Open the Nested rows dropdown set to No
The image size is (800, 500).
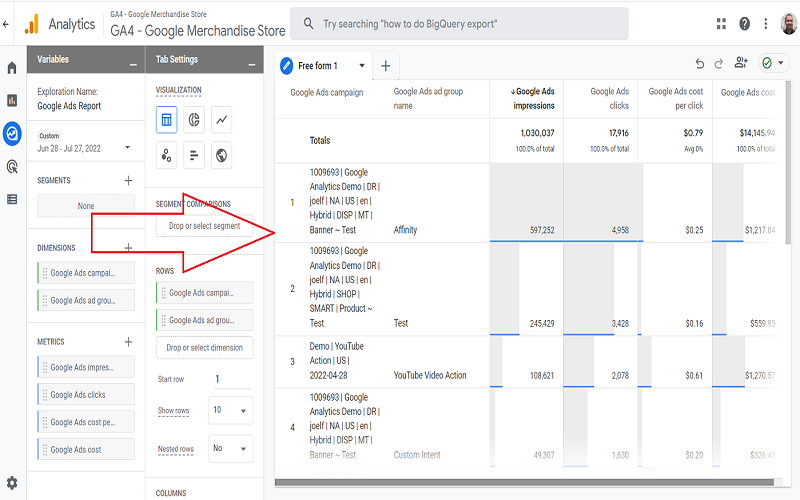click(x=231, y=448)
